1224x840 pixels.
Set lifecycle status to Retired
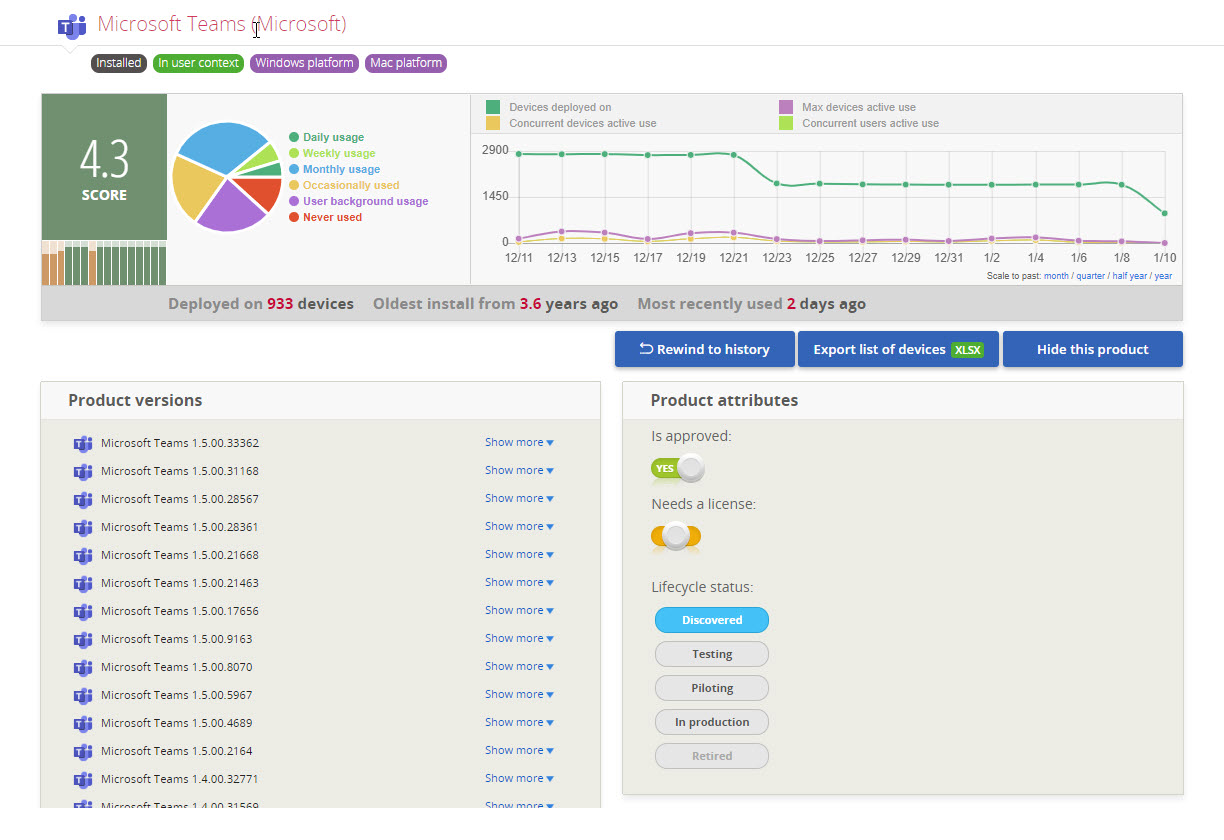[x=712, y=756]
